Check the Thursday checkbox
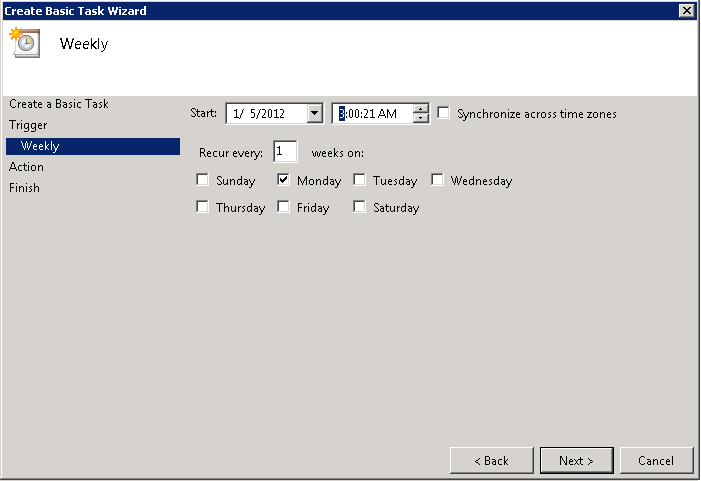 (x=203, y=207)
